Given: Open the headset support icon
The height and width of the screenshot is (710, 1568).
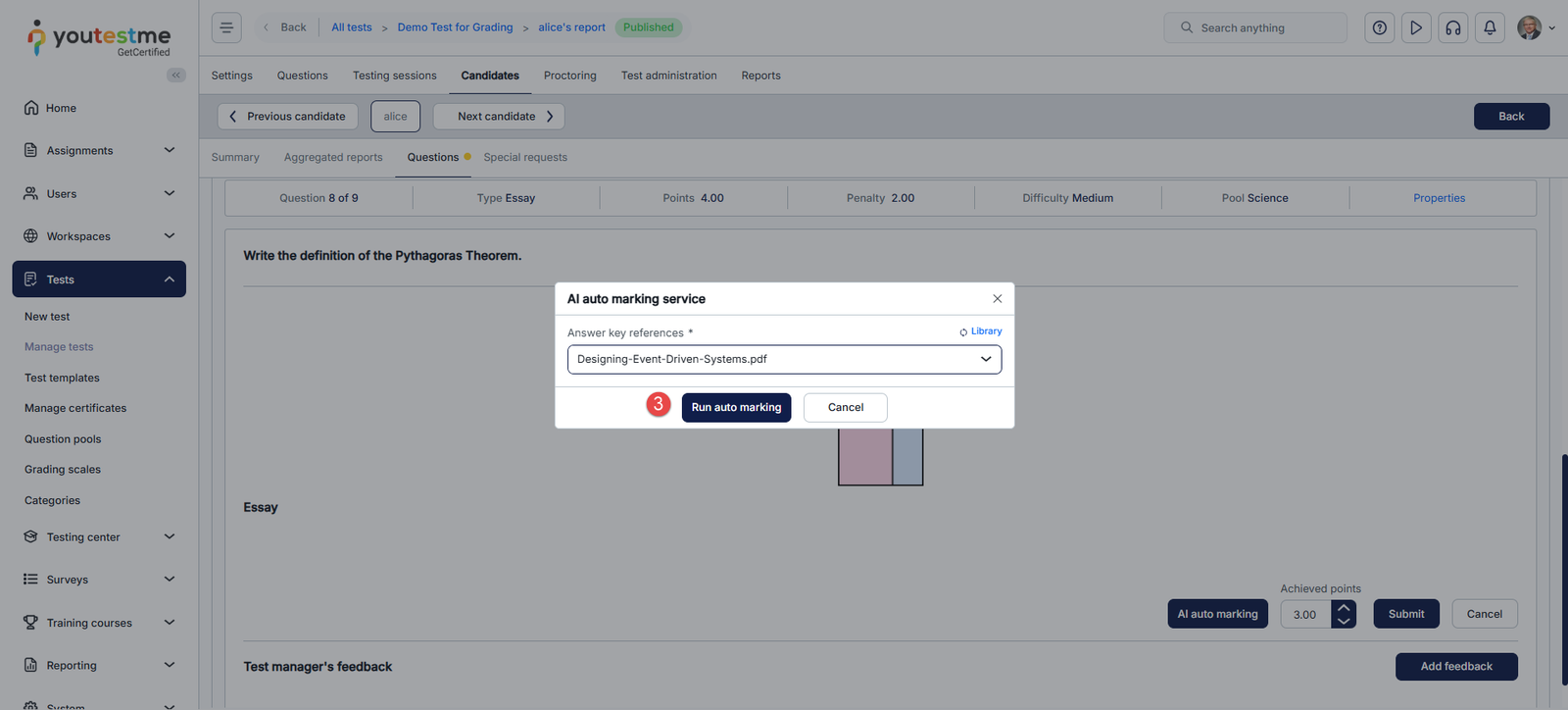Looking at the screenshot, I should coord(1452,27).
